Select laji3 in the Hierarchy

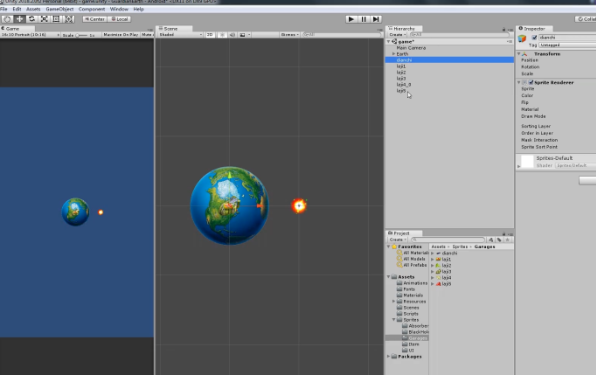[x=401, y=78]
